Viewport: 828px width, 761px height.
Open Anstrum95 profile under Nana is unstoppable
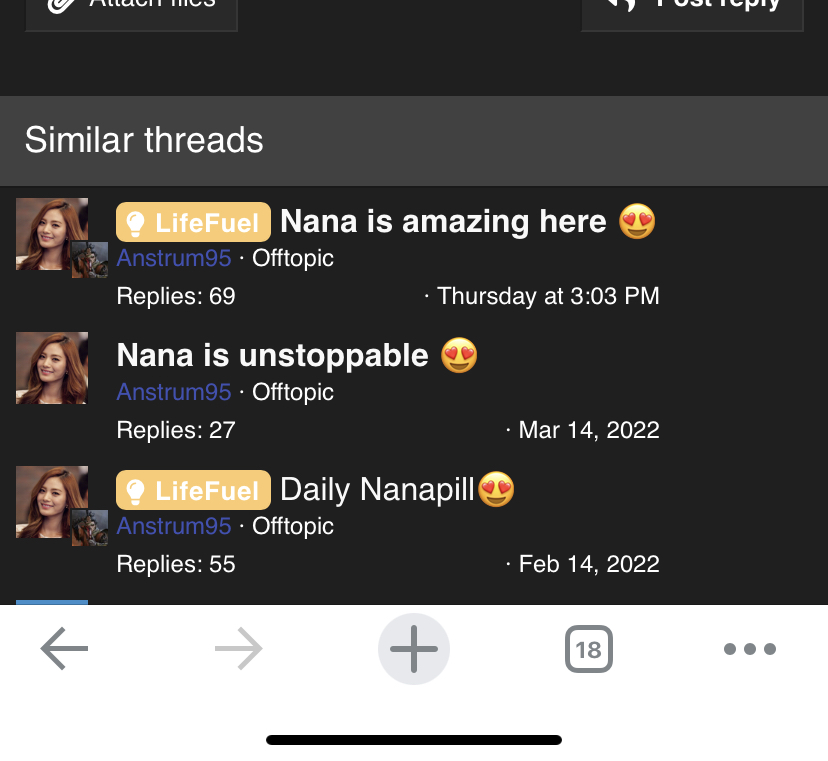174,392
